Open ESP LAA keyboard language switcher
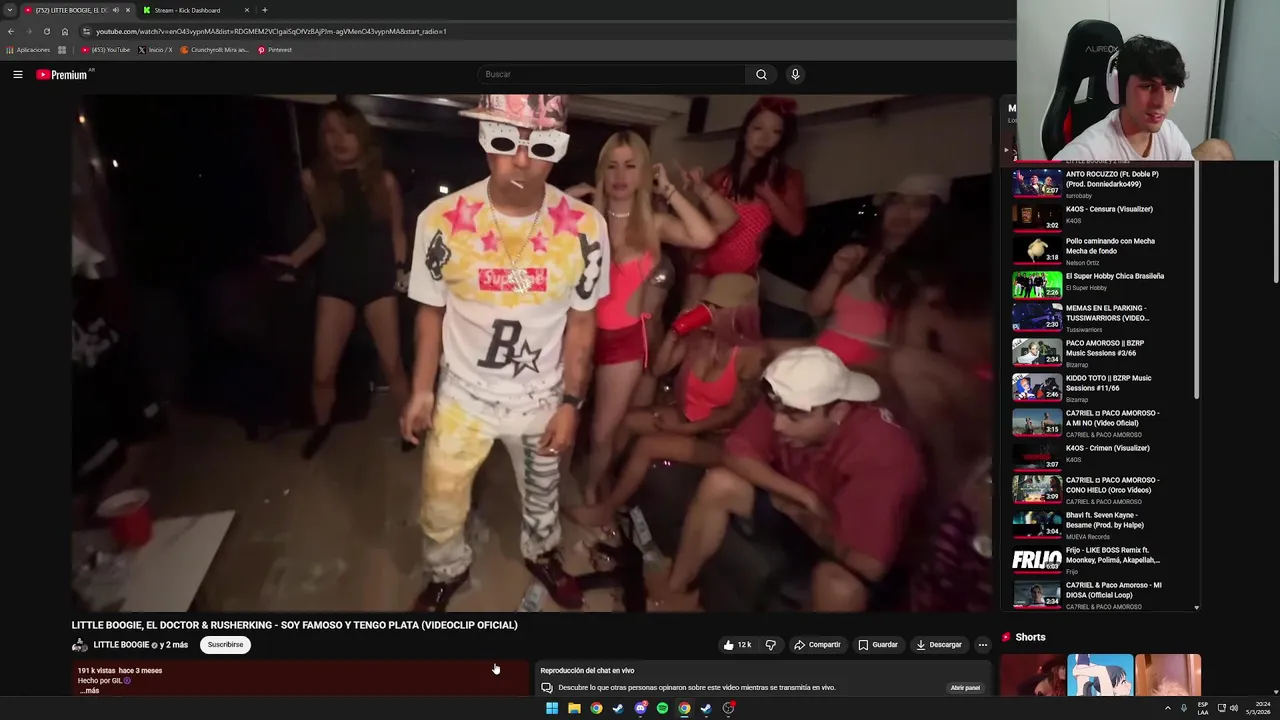Screen dimensions: 1280x720 [x=1203, y=708]
